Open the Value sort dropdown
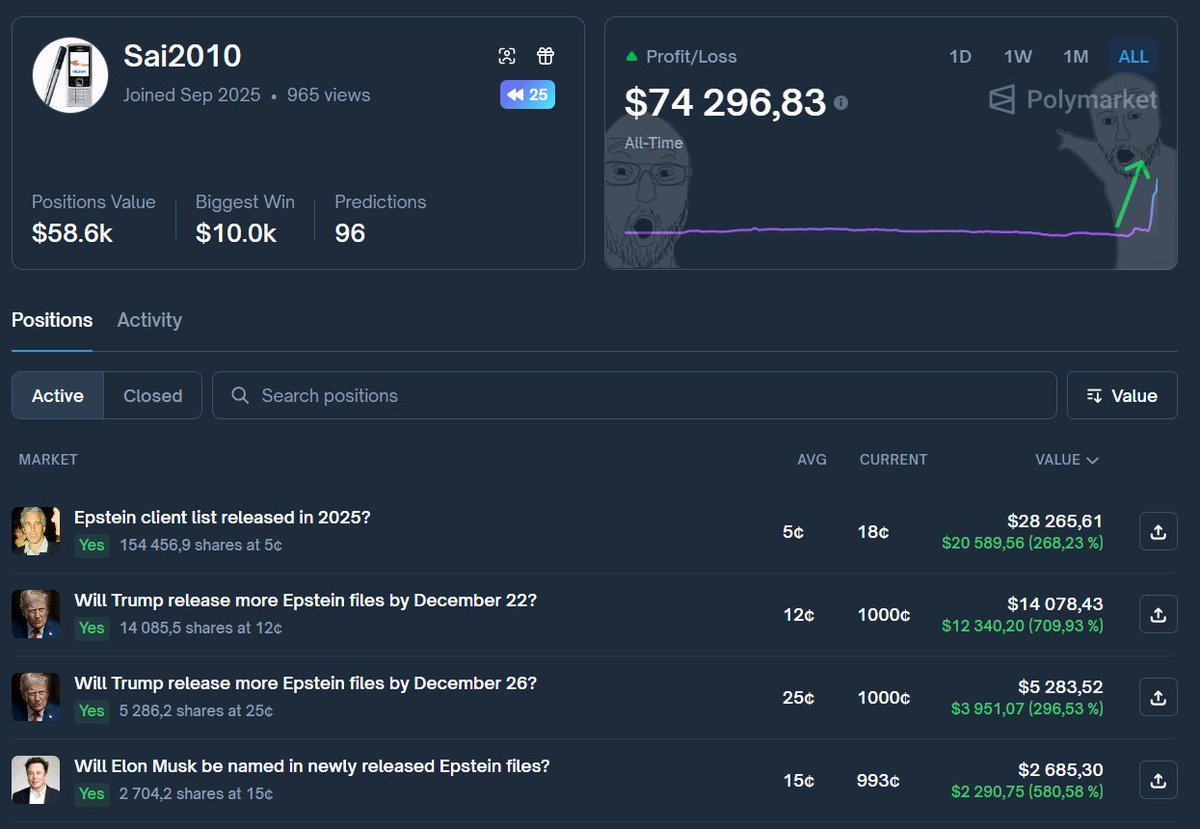The height and width of the screenshot is (829, 1200). tap(1121, 395)
